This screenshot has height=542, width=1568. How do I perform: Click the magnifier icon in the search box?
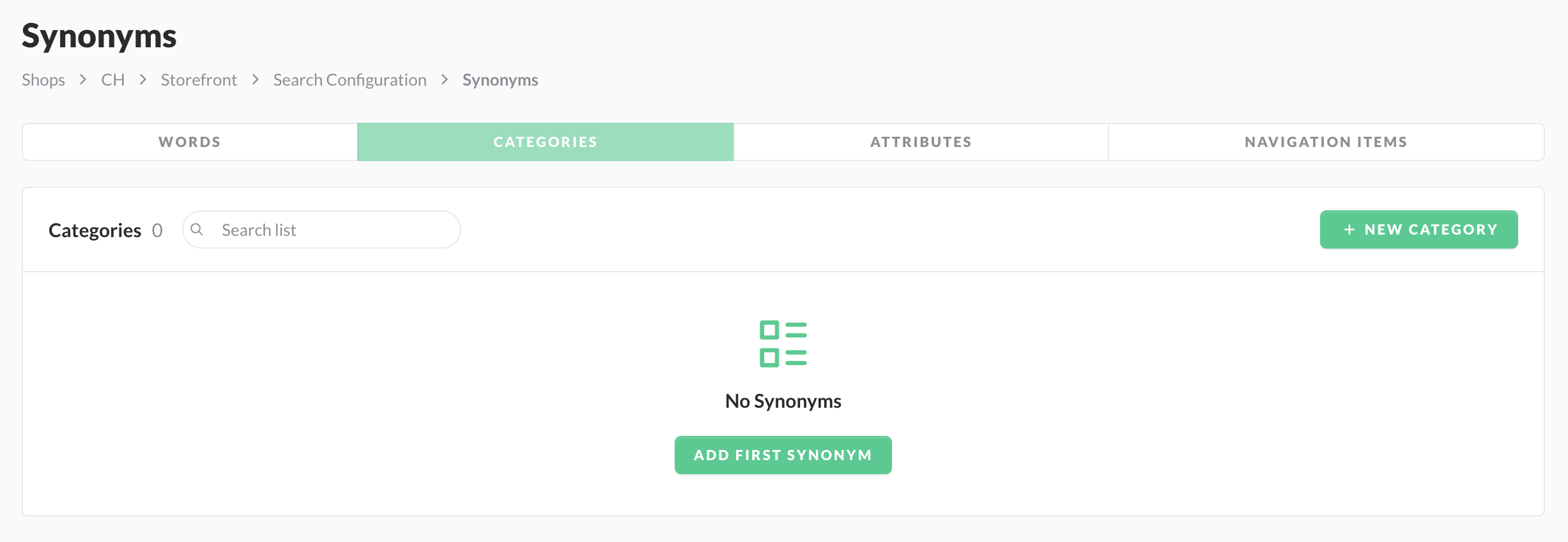click(x=197, y=229)
